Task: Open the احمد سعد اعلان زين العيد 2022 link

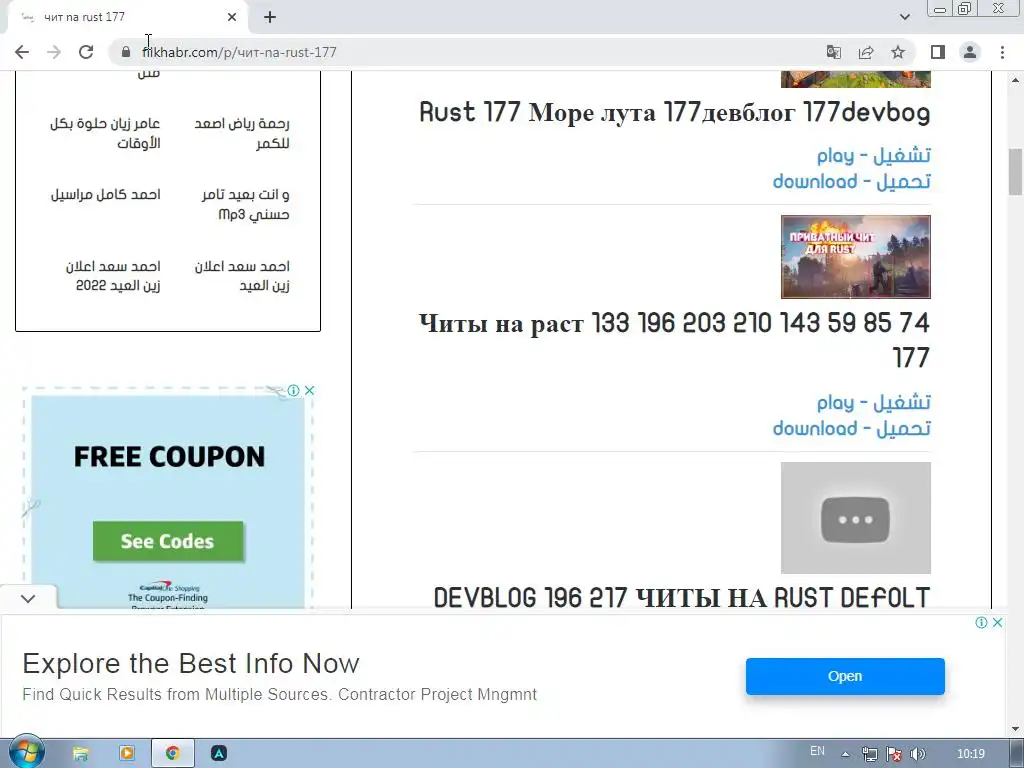Action: [x=113, y=276]
